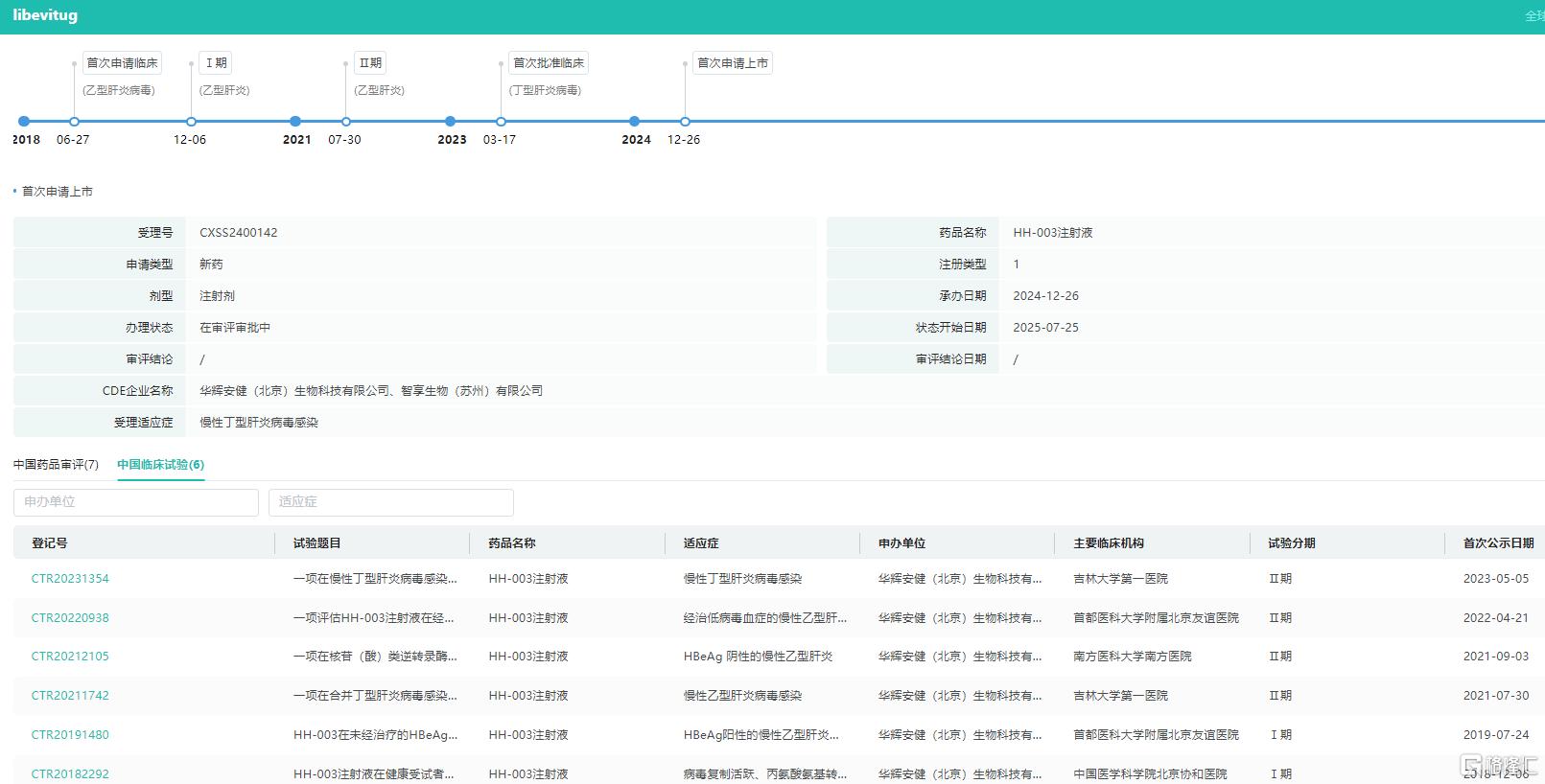Viewport: 1545px width, 784px height.
Task: Click 南方医科大学南方医院 institution cell
Action: 1133,657
